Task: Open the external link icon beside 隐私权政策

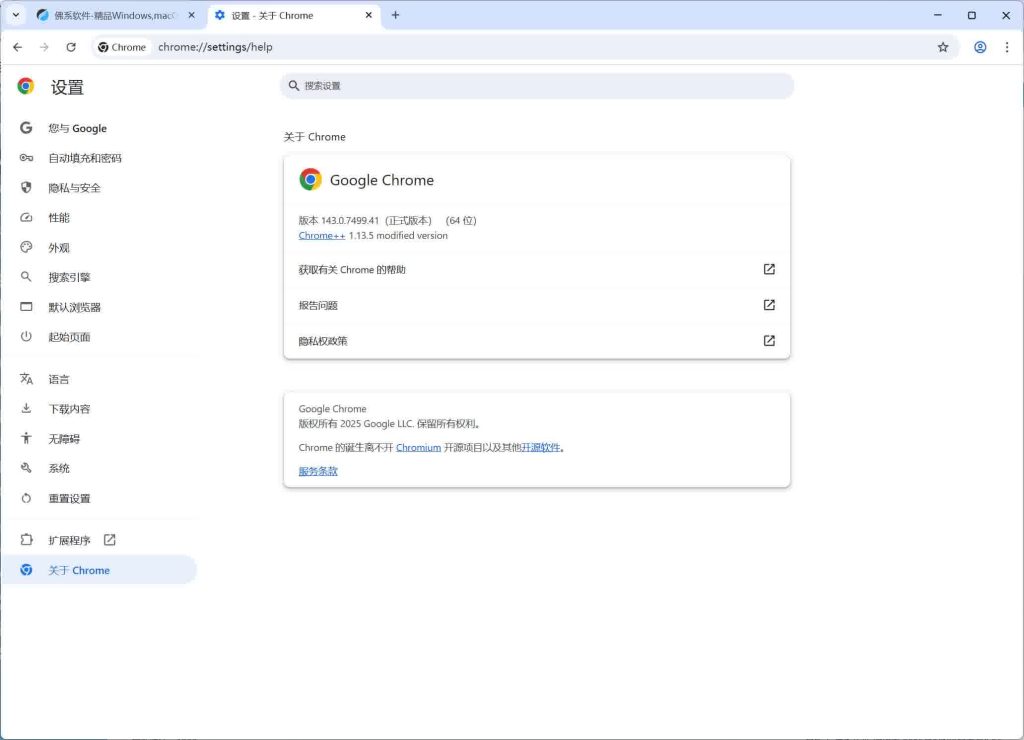Action: tap(768, 340)
